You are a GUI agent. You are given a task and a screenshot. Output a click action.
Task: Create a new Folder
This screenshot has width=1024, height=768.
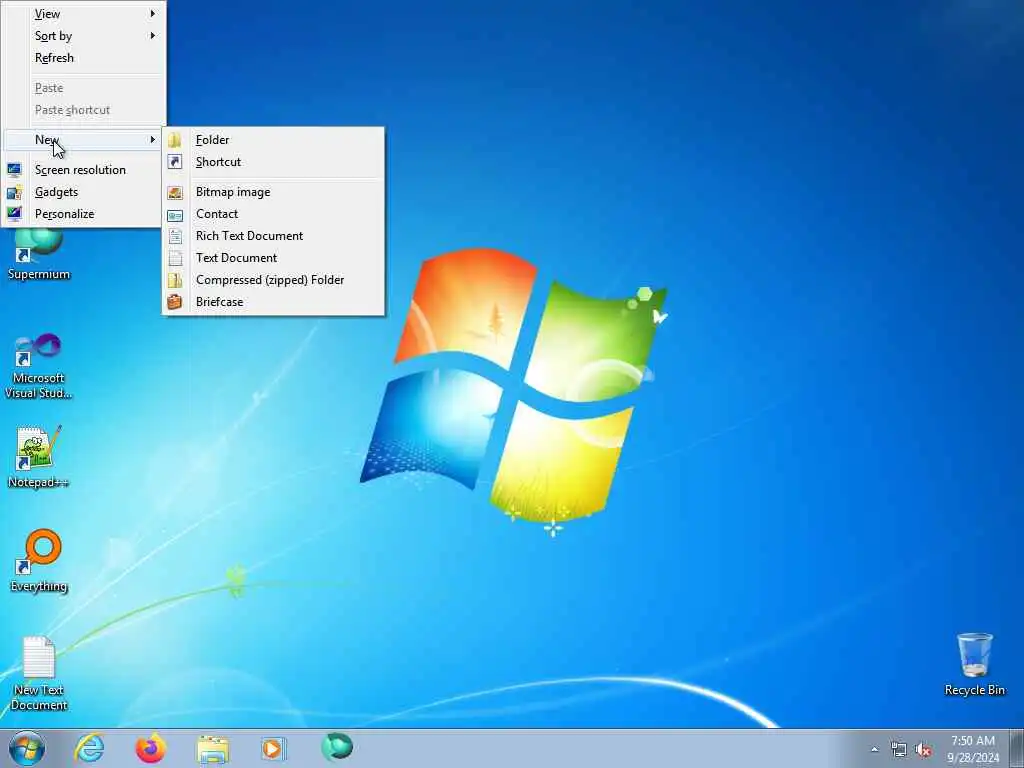coord(273,140)
